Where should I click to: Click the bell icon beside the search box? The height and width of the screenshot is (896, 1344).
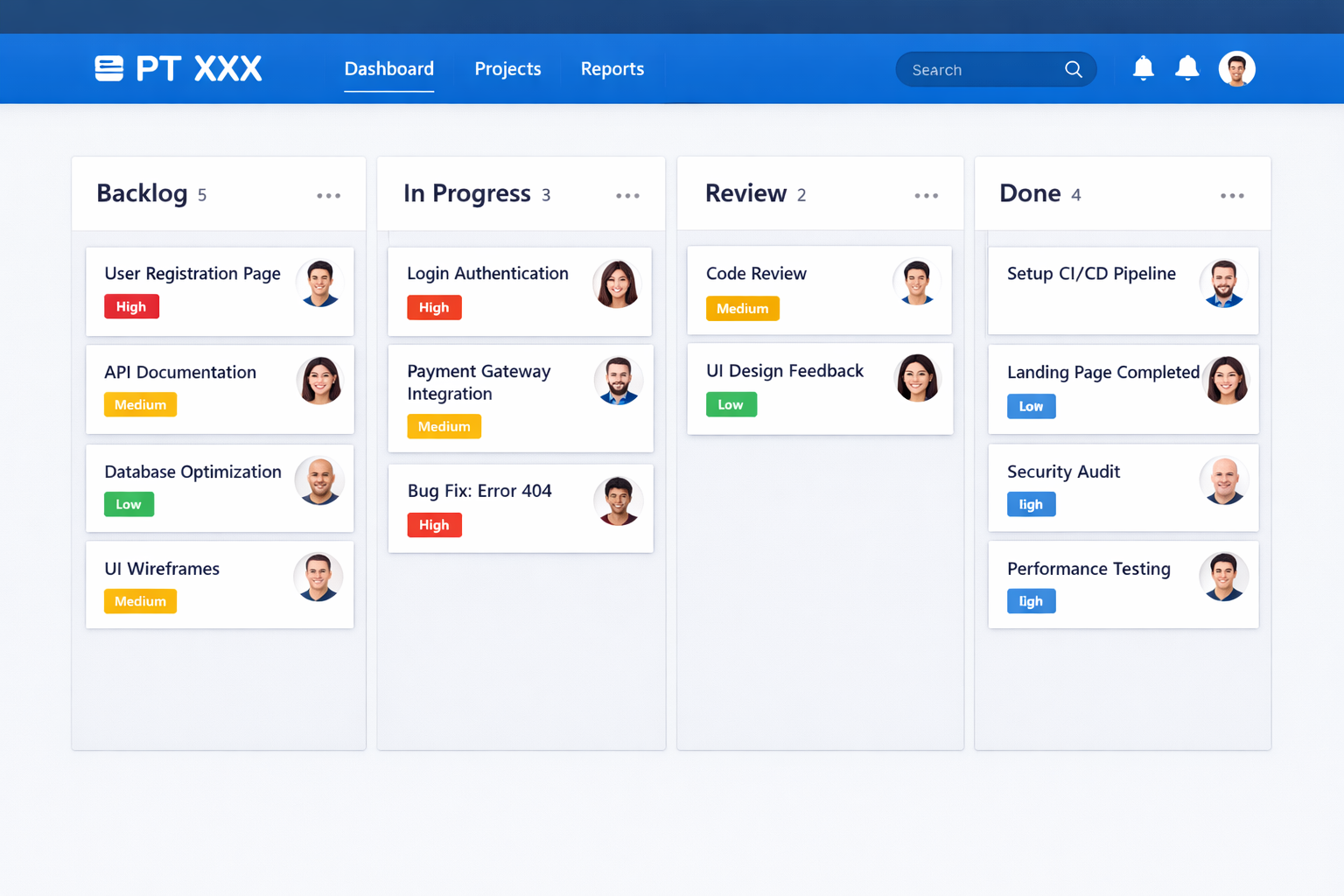tap(1143, 68)
